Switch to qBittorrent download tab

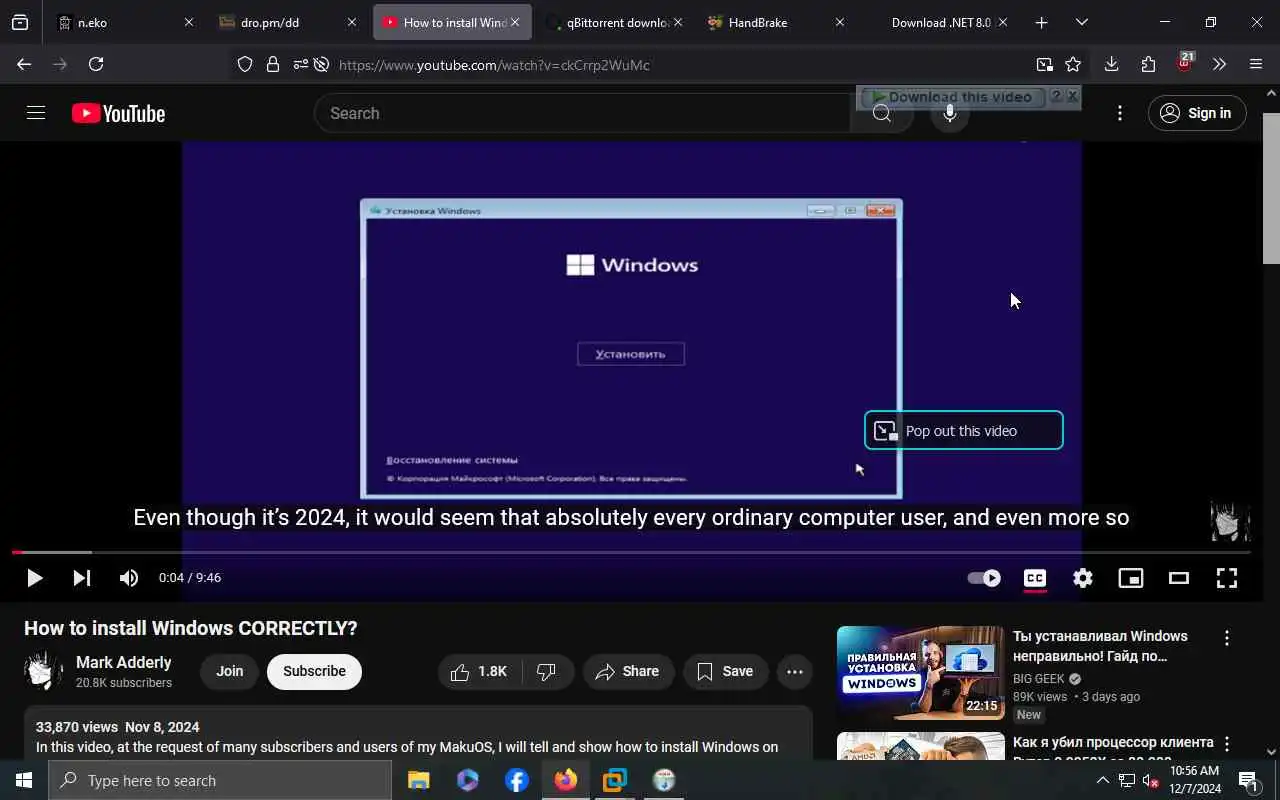[614, 22]
